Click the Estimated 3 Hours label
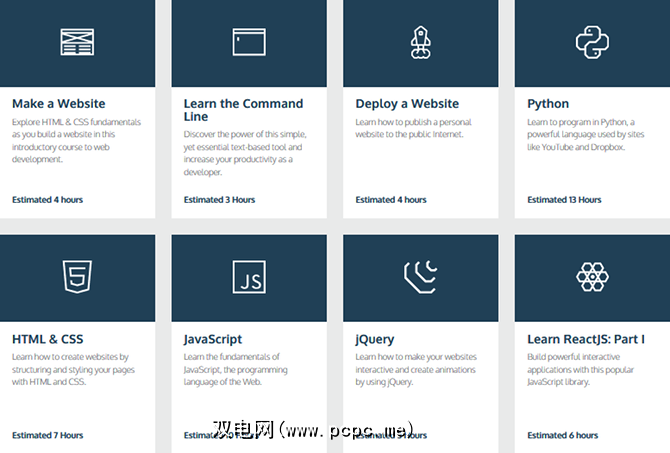Screen dimensions: 670x453 pos(219,200)
